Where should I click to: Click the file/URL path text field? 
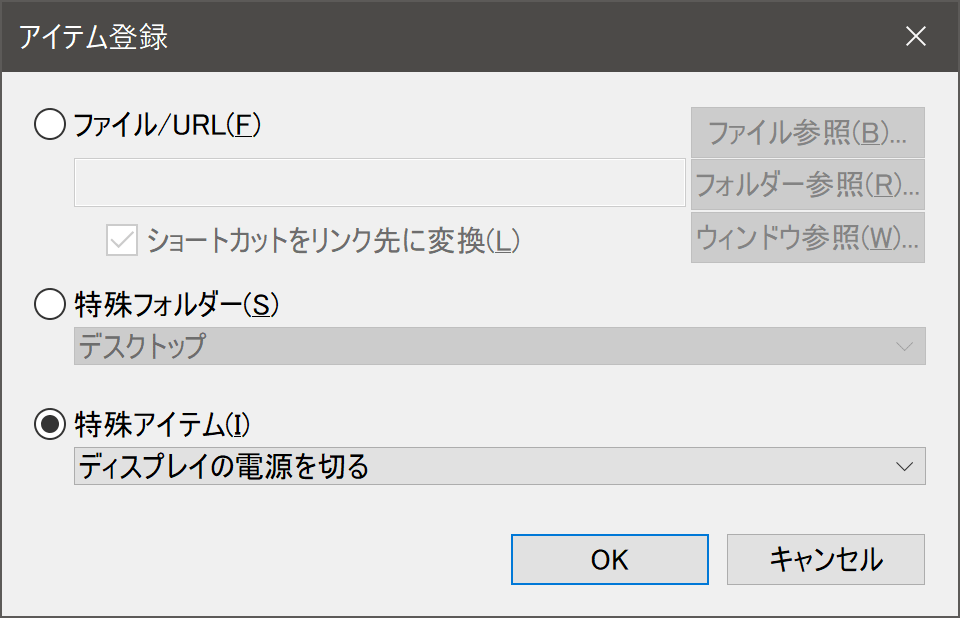(379, 183)
